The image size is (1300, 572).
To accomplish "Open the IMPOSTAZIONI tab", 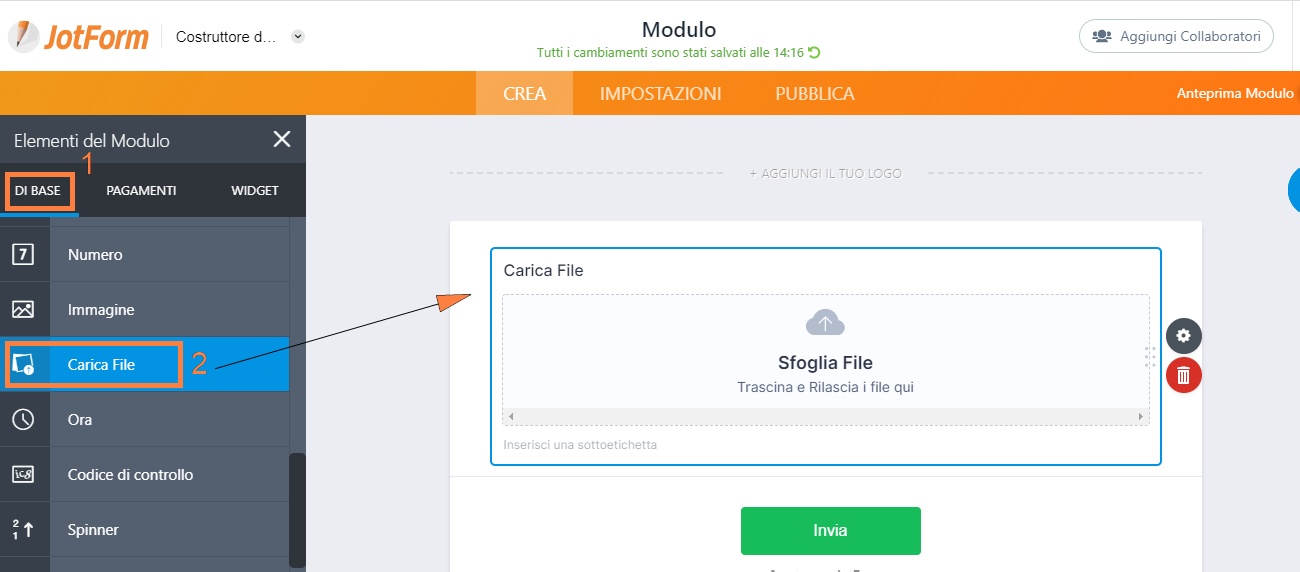I will [660, 94].
